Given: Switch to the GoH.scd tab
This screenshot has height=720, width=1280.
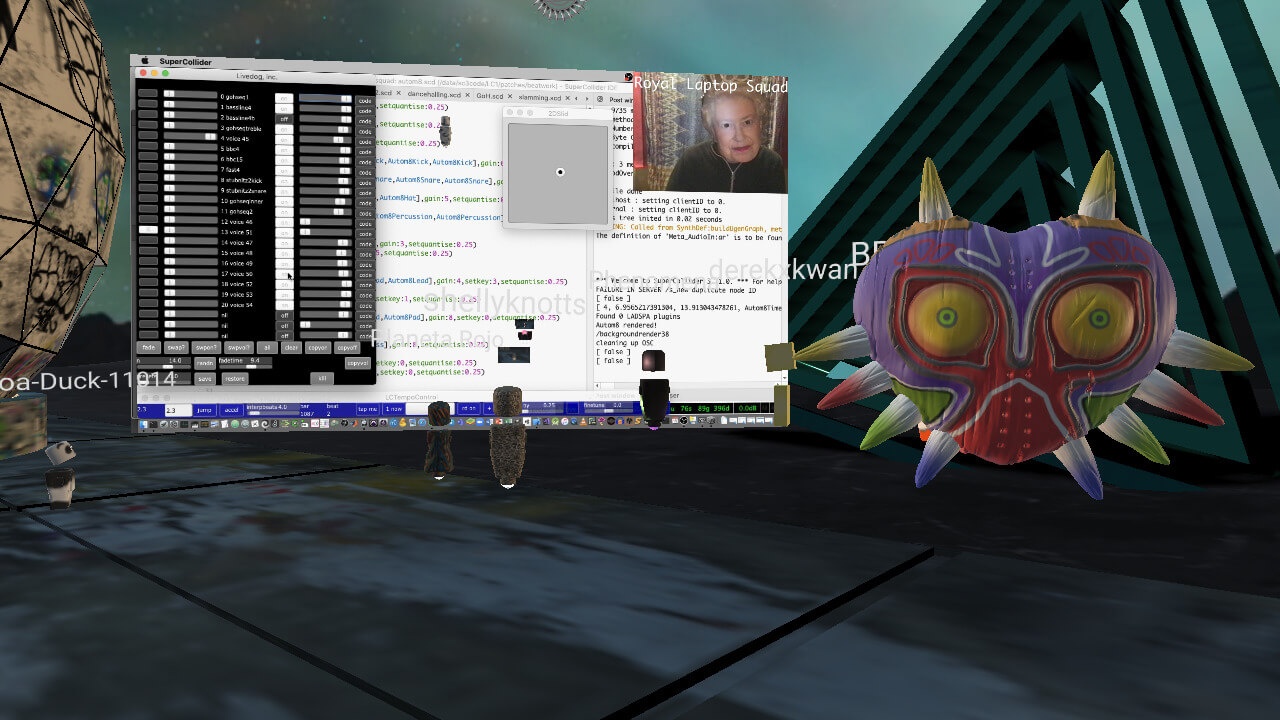Looking at the screenshot, I should point(490,96).
